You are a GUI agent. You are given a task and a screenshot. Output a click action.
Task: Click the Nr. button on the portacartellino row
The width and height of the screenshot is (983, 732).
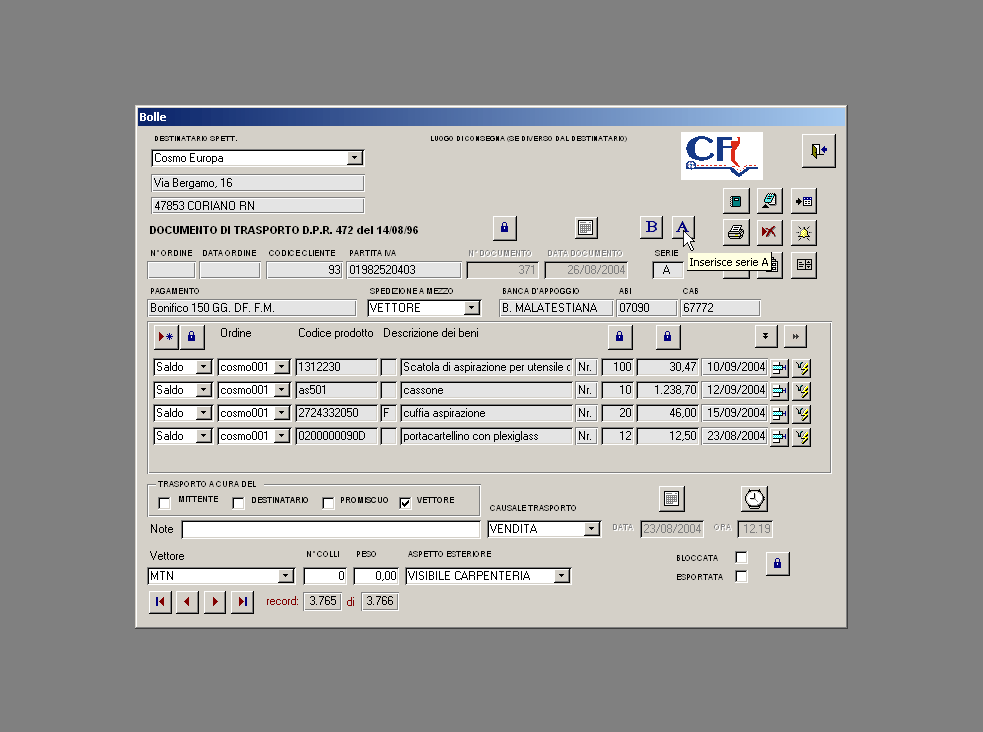click(585, 436)
